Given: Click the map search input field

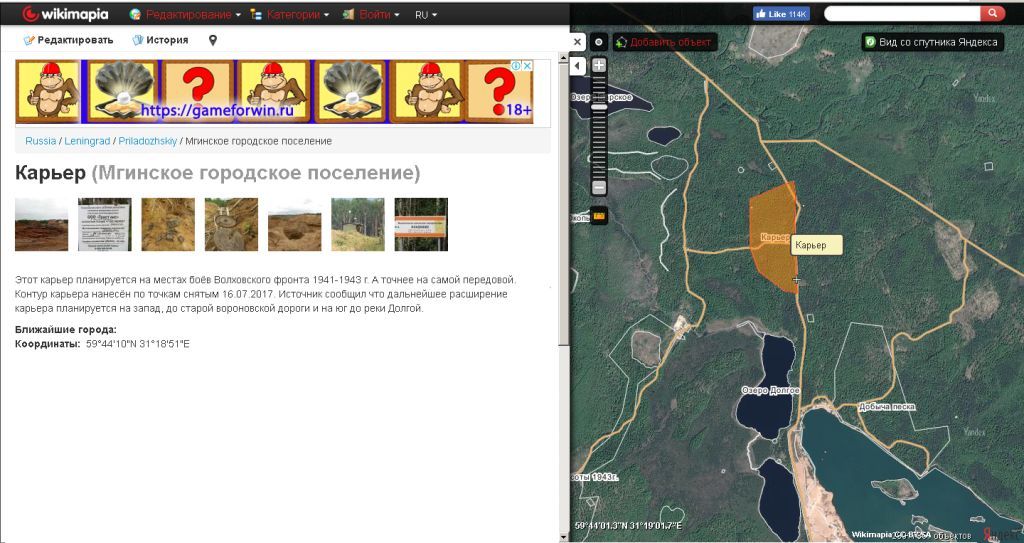Looking at the screenshot, I should (x=902, y=14).
